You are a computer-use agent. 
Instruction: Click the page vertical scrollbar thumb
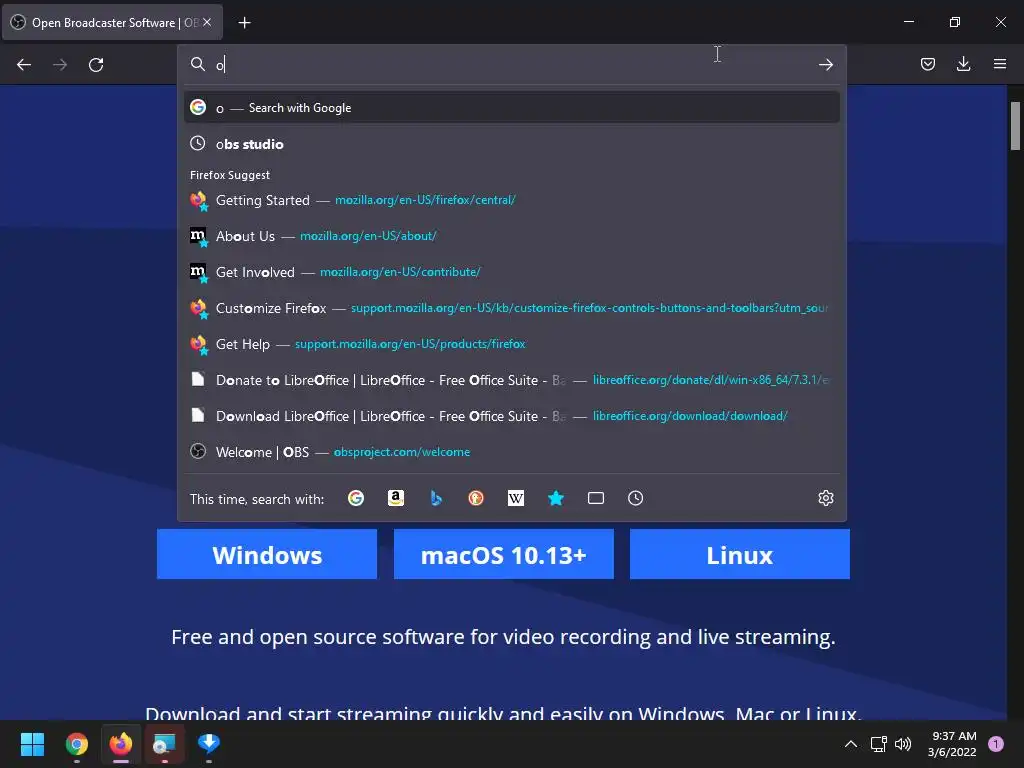[x=1016, y=126]
